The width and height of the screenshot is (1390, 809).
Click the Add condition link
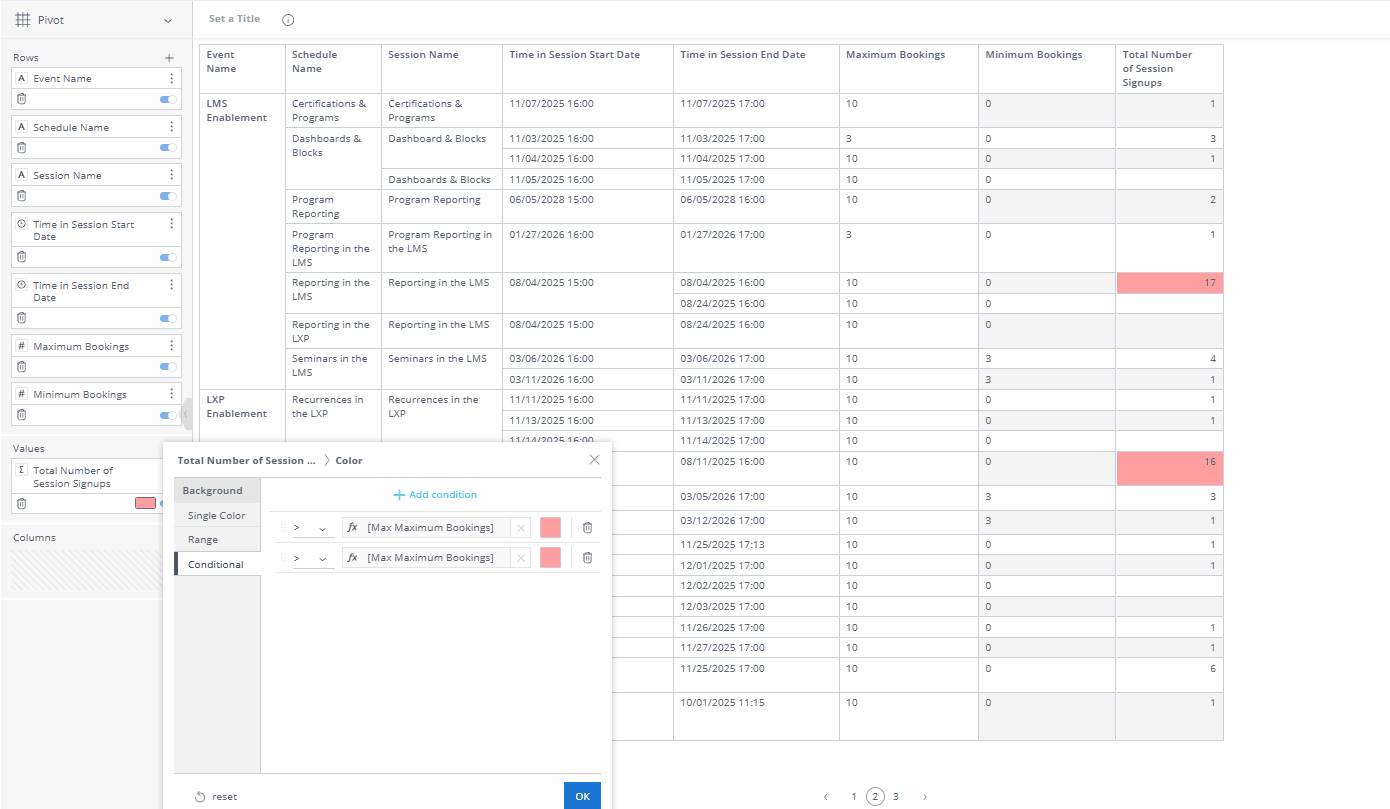pos(435,494)
